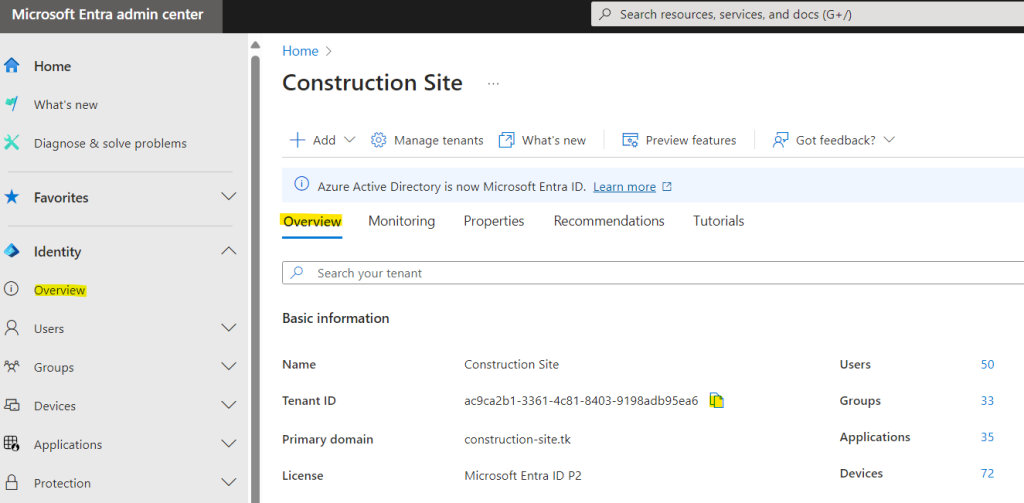Click the Learn more link

point(624,187)
